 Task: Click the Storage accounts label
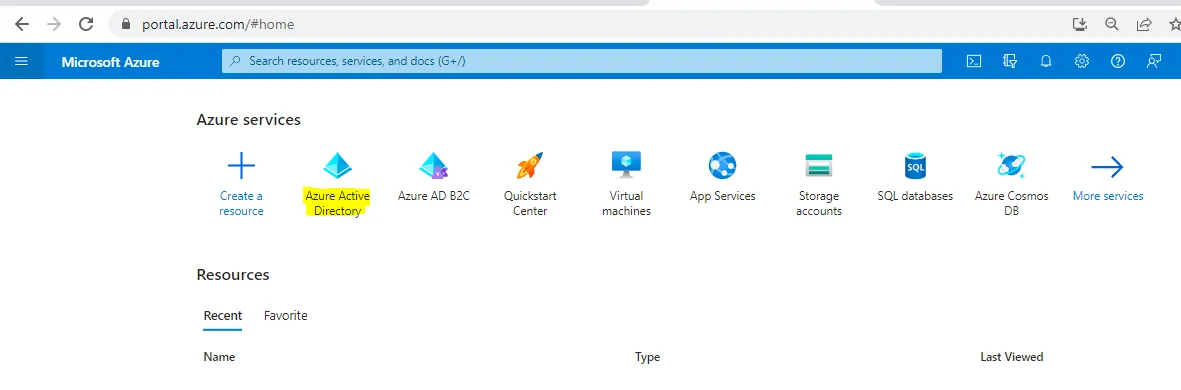[819, 203]
